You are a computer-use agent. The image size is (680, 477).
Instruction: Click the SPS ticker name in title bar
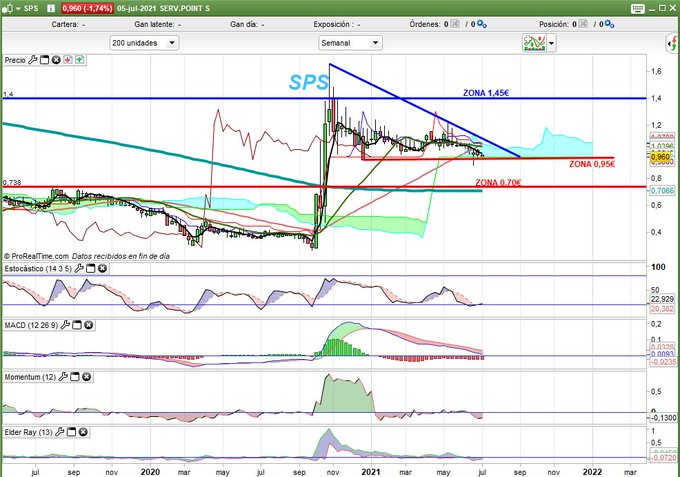pyautogui.click(x=31, y=8)
